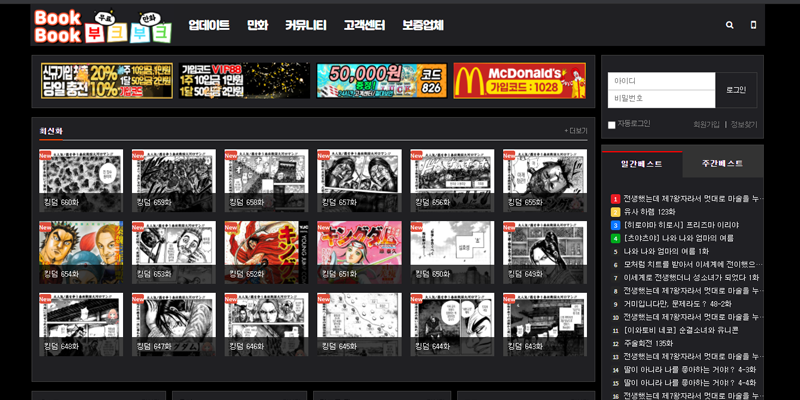This screenshot has width=800, height=400.
Task: Open the 50,000원 code 826 banner
Action: (x=382, y=81)
